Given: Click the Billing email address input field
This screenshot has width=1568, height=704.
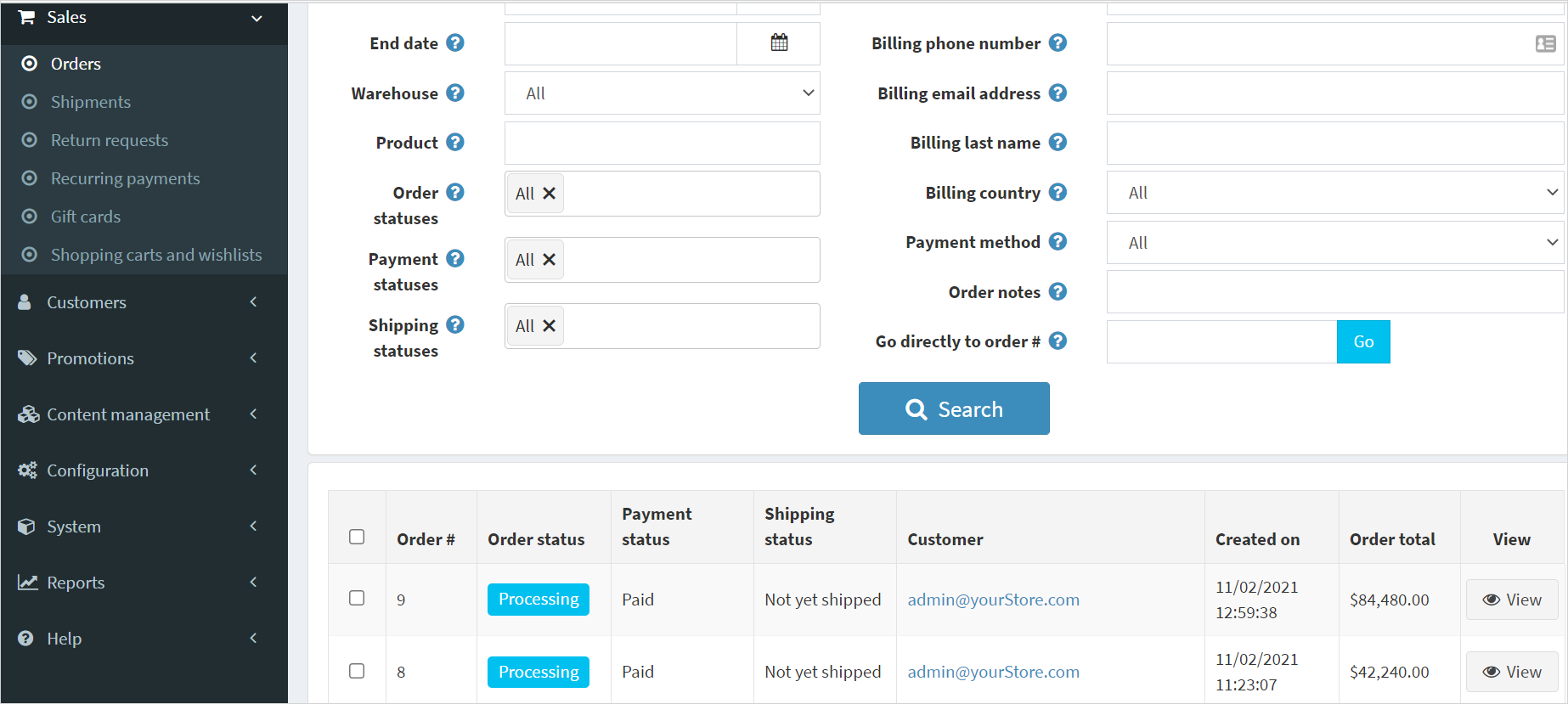Looking at the screenshot, I should pos(1334,93).
